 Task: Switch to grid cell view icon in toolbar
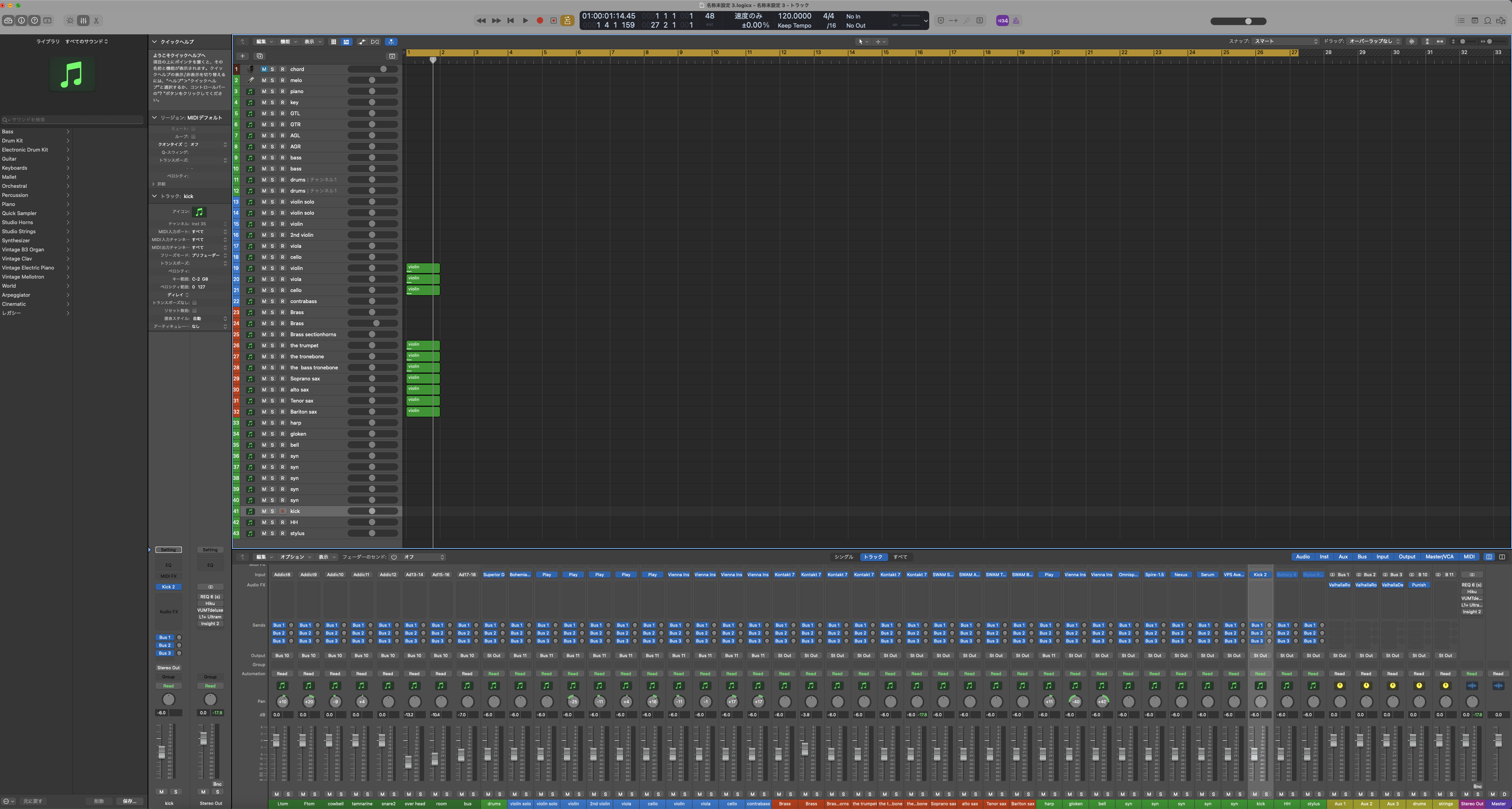[334, 42]
